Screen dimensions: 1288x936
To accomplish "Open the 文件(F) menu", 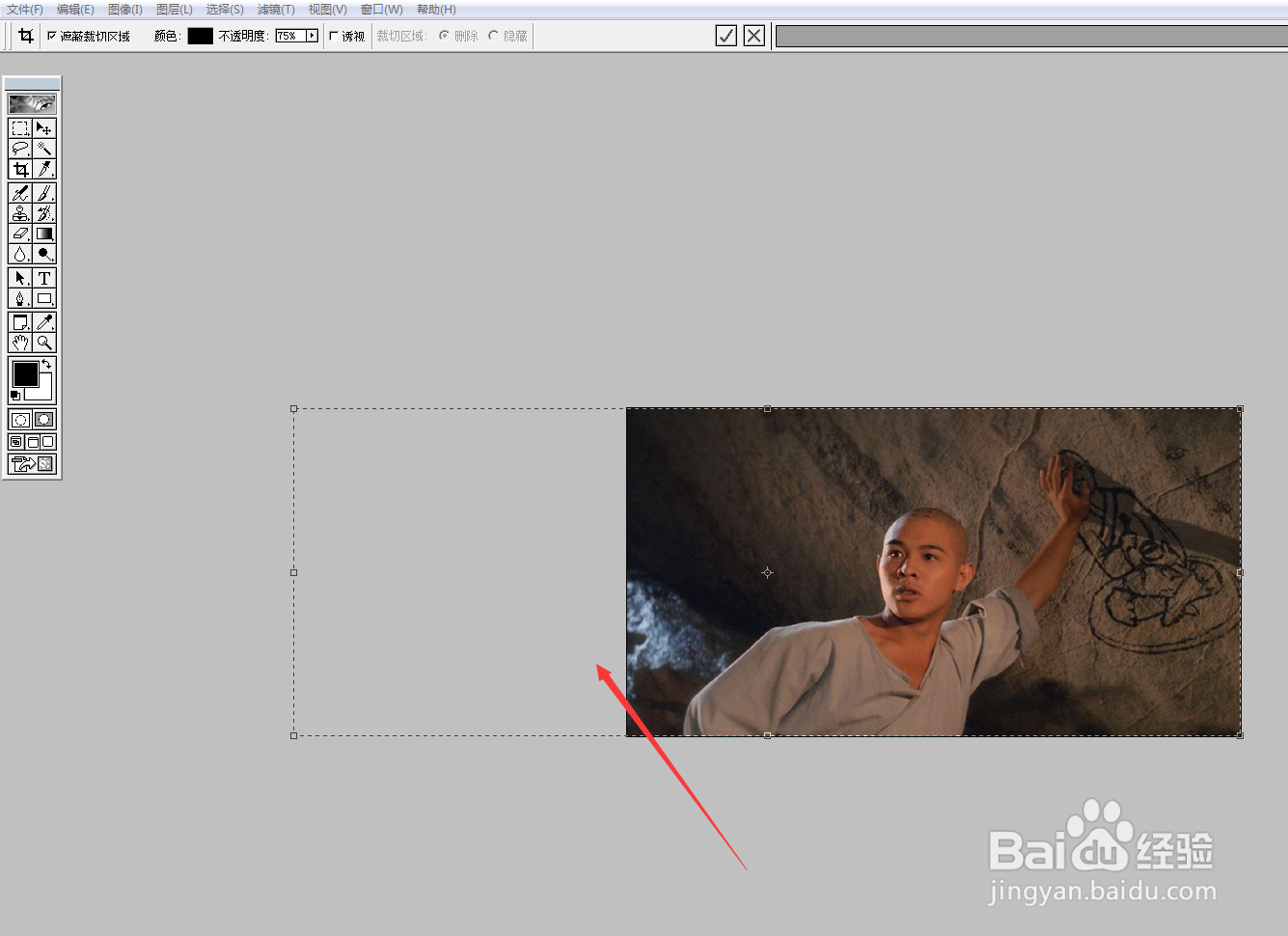I will [24, 10].
